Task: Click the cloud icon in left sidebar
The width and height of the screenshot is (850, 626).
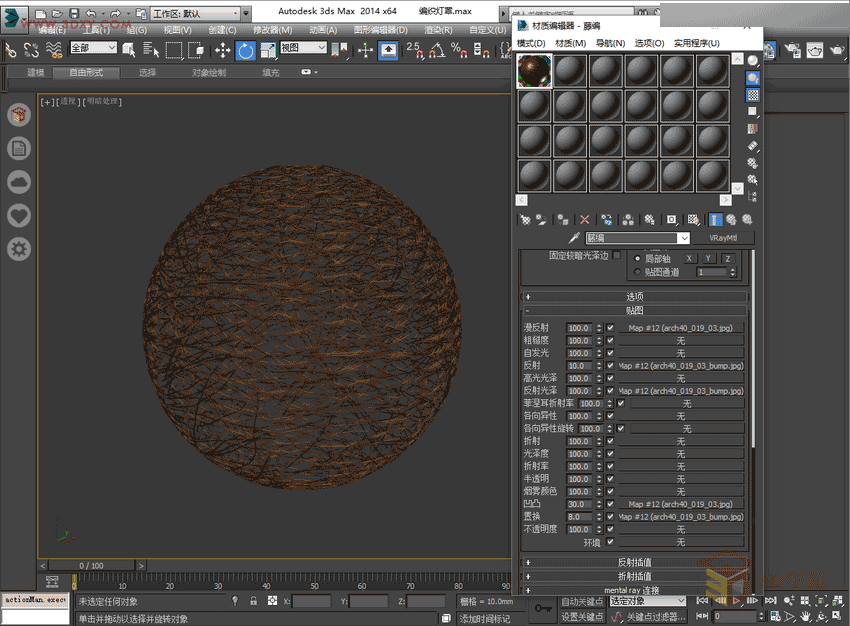Action: 18,182
